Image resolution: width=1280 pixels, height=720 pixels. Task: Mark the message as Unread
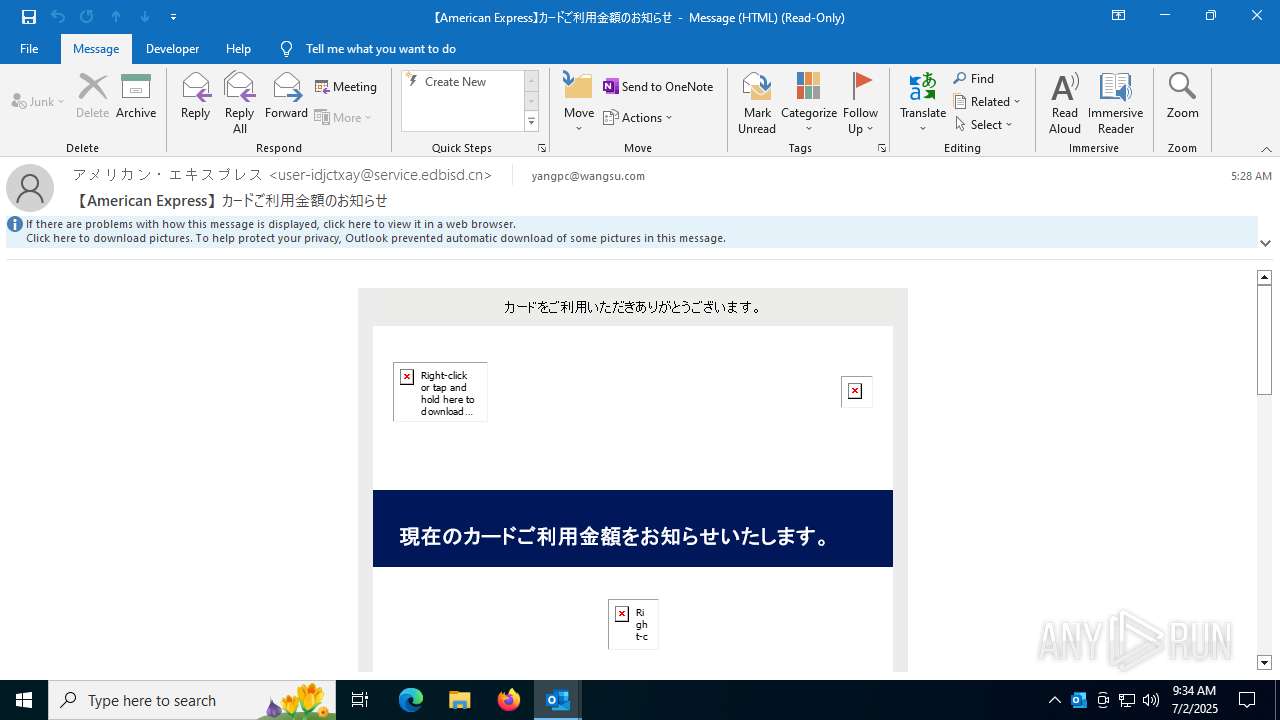757,103
